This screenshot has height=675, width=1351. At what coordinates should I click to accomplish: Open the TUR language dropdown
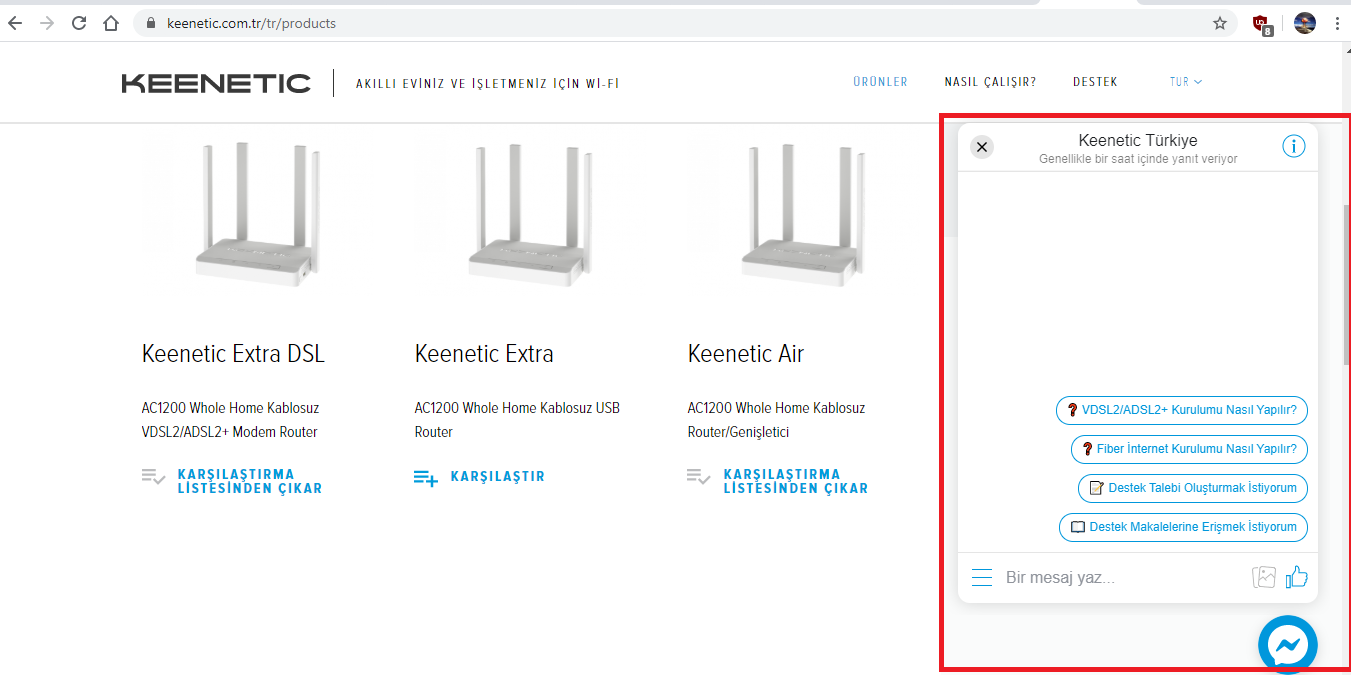(x=1186, y=82)
